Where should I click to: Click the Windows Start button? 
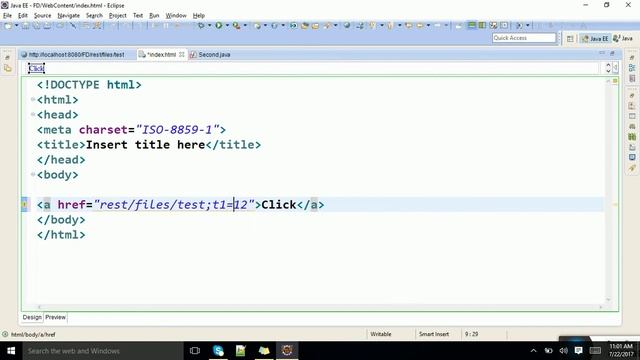11,351
